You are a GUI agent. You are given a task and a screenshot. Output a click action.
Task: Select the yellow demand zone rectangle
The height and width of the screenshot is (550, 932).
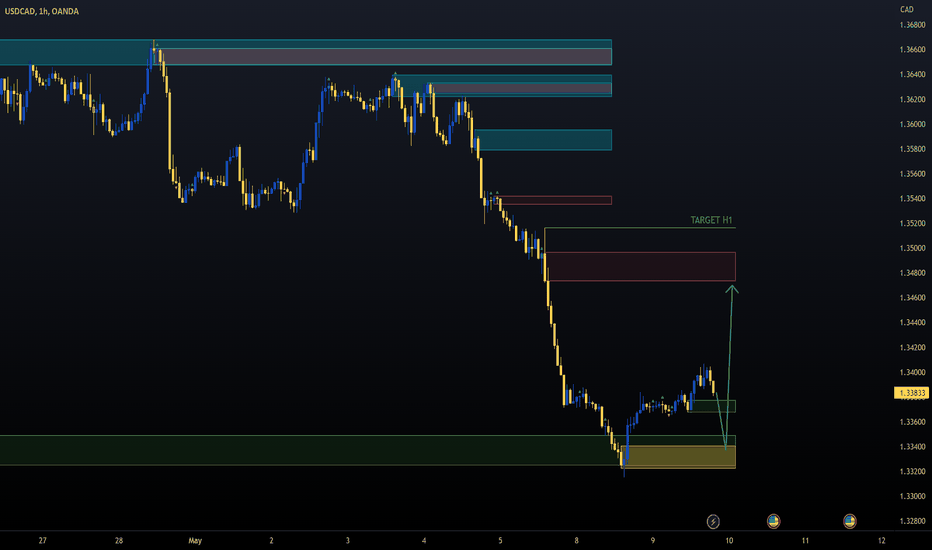click(x=678, y=457)
